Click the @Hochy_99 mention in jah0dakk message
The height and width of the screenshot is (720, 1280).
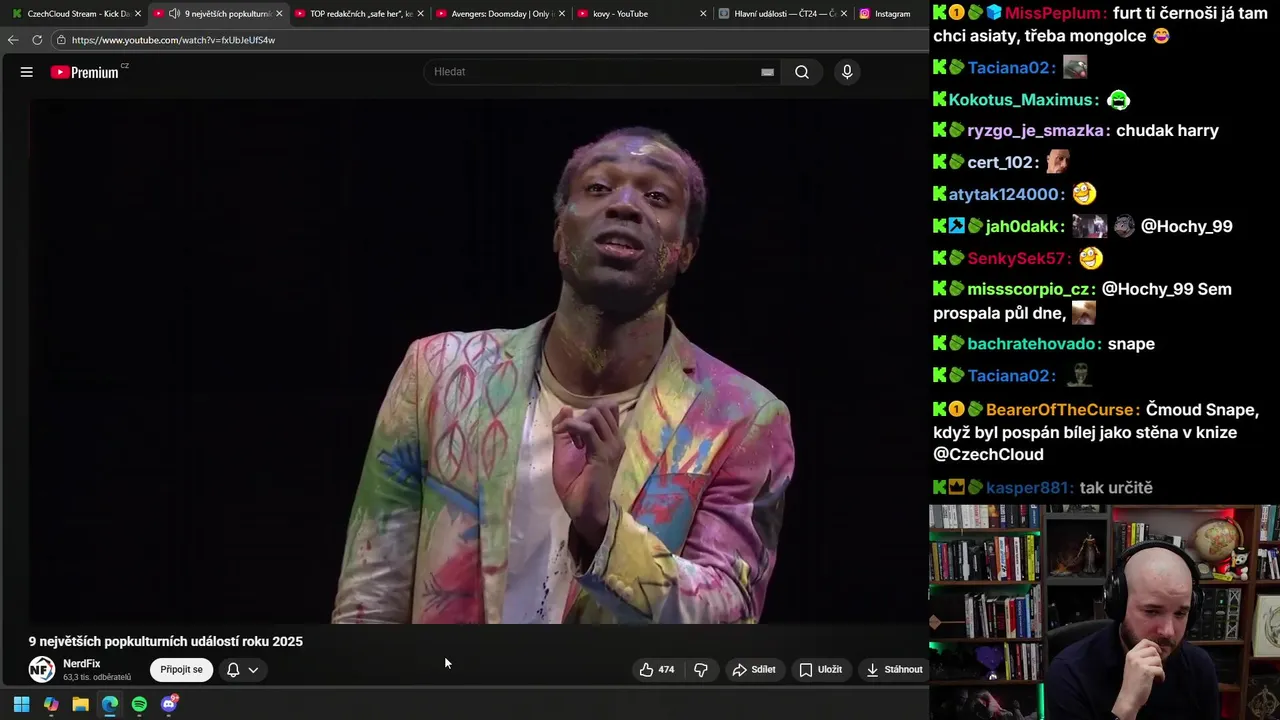[x=1186, y=227]
